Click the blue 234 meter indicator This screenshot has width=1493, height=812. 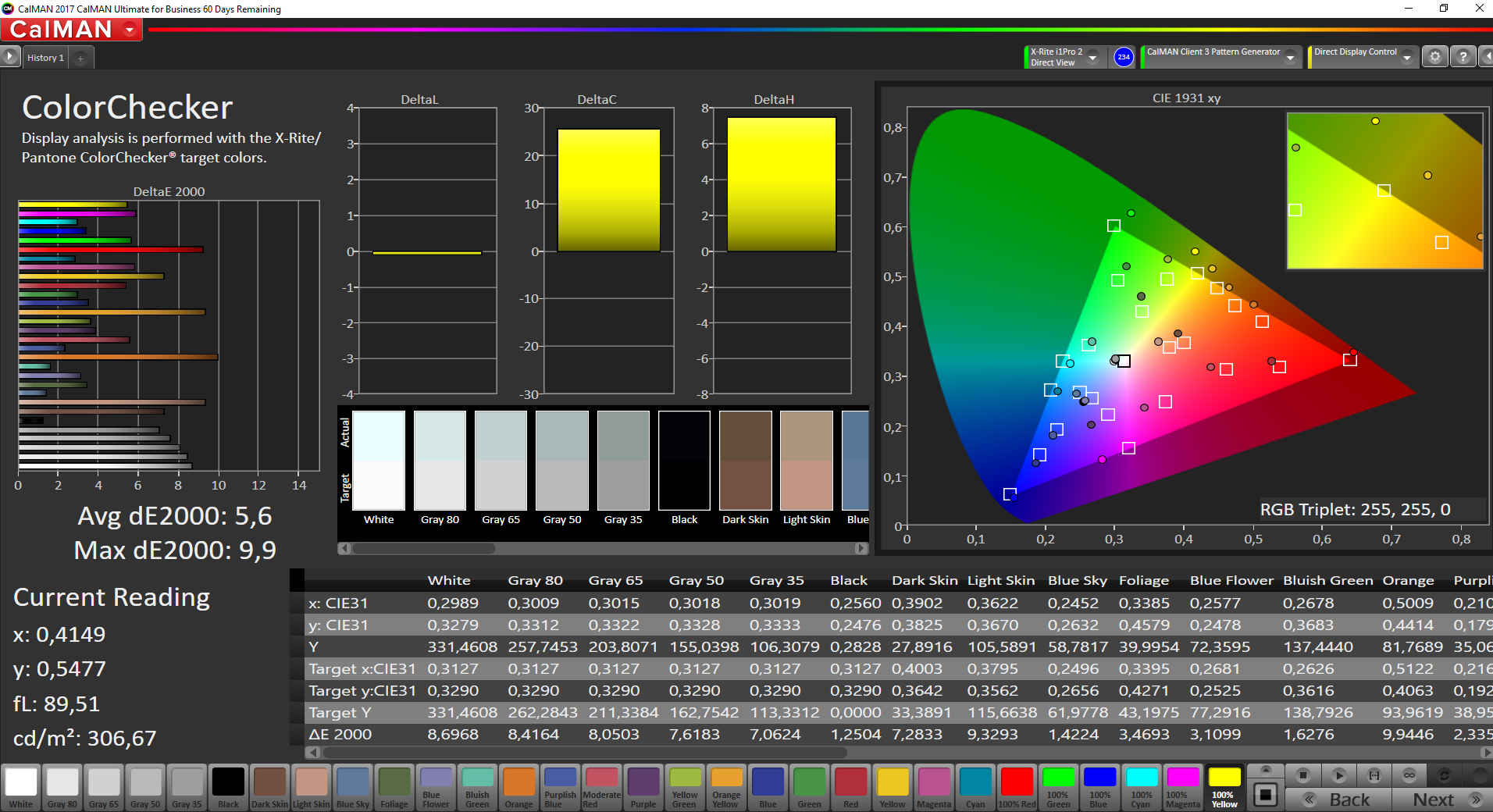coord(1123,57)
